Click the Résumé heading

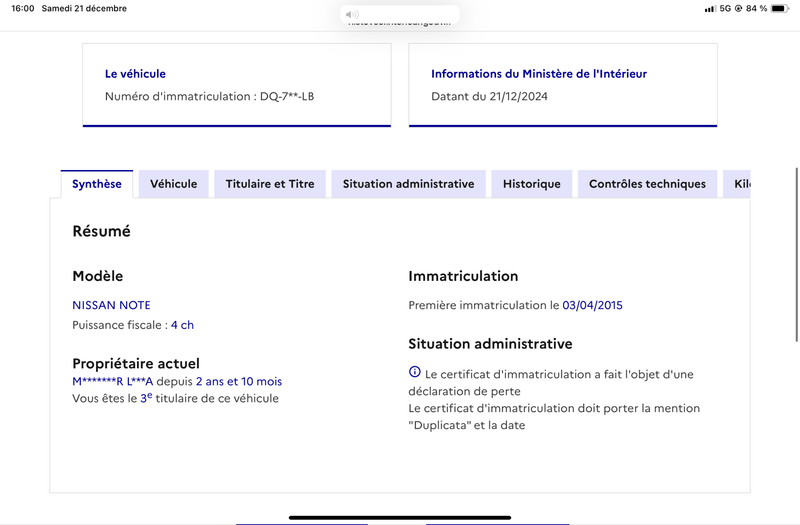[x=102, y=231]
